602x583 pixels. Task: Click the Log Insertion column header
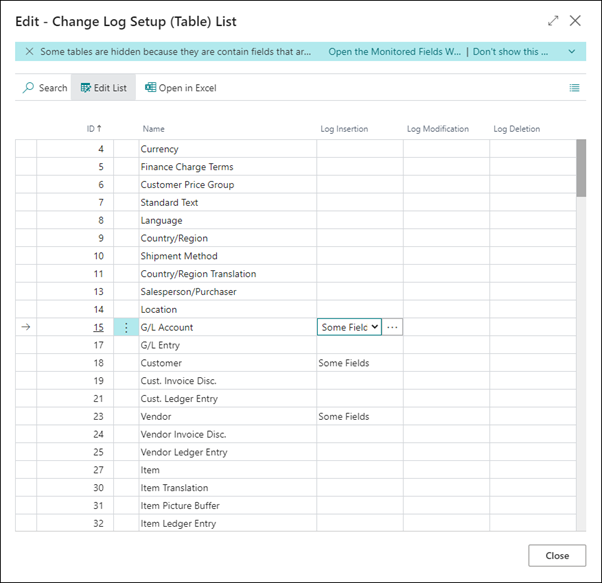[344, 129]
